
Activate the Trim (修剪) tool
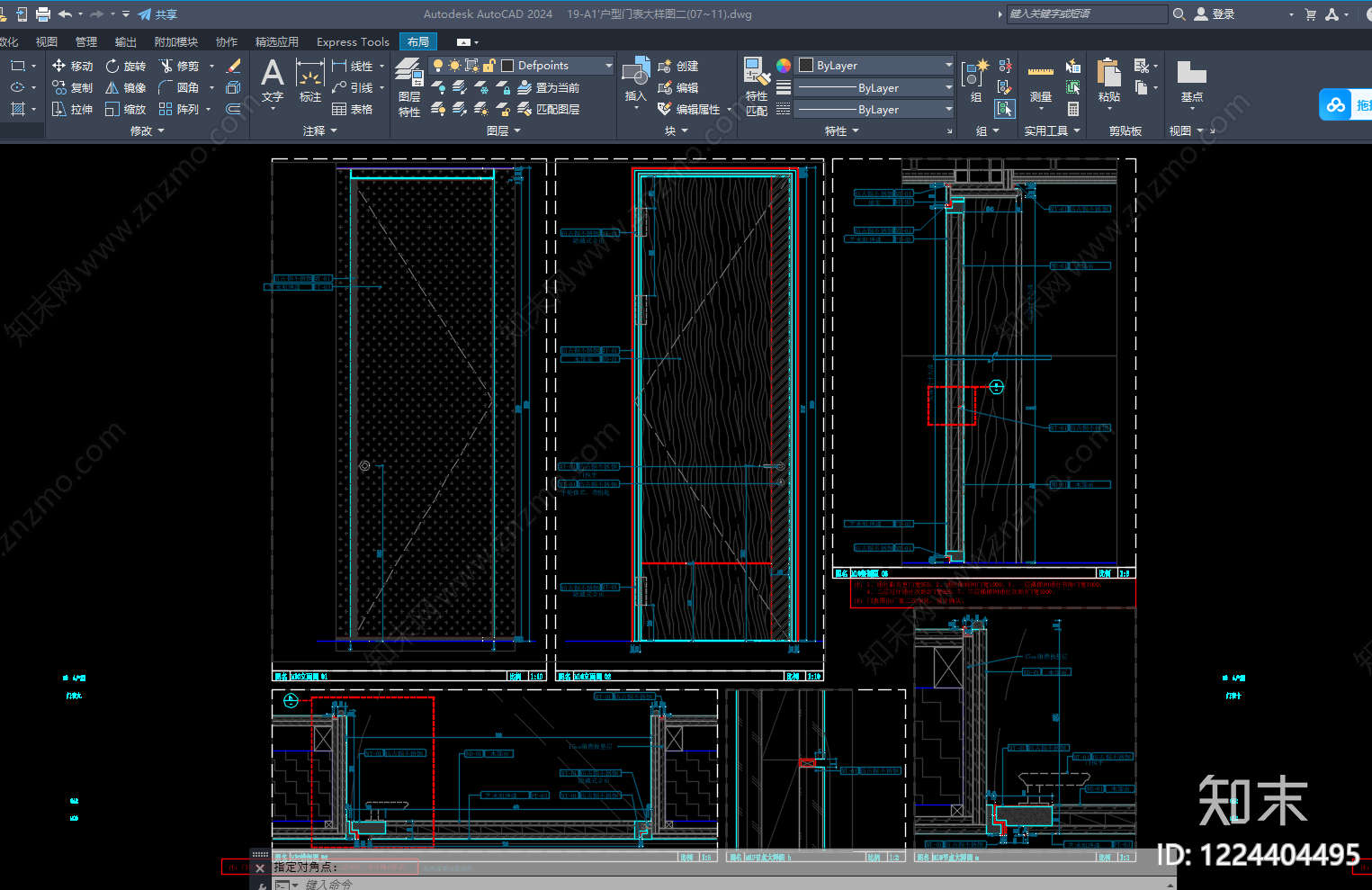point(179,66)
